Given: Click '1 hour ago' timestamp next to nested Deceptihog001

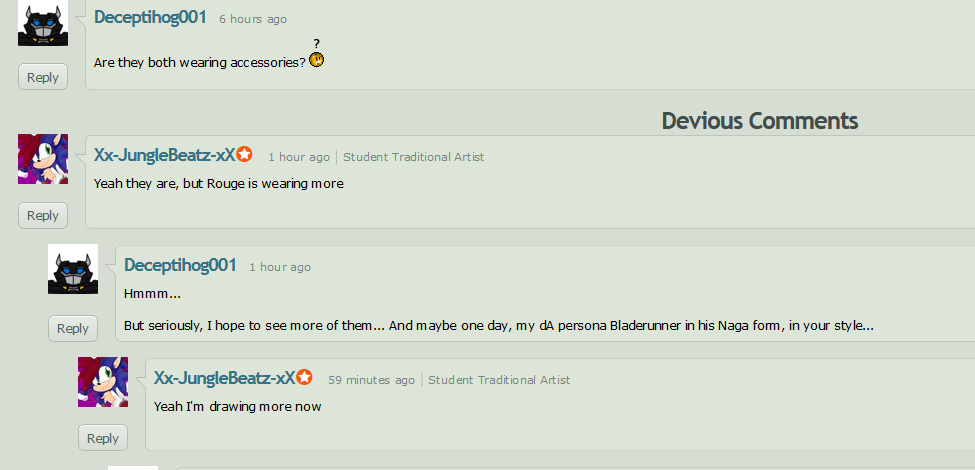Looking at the screenshot, I should pos(280,267).
